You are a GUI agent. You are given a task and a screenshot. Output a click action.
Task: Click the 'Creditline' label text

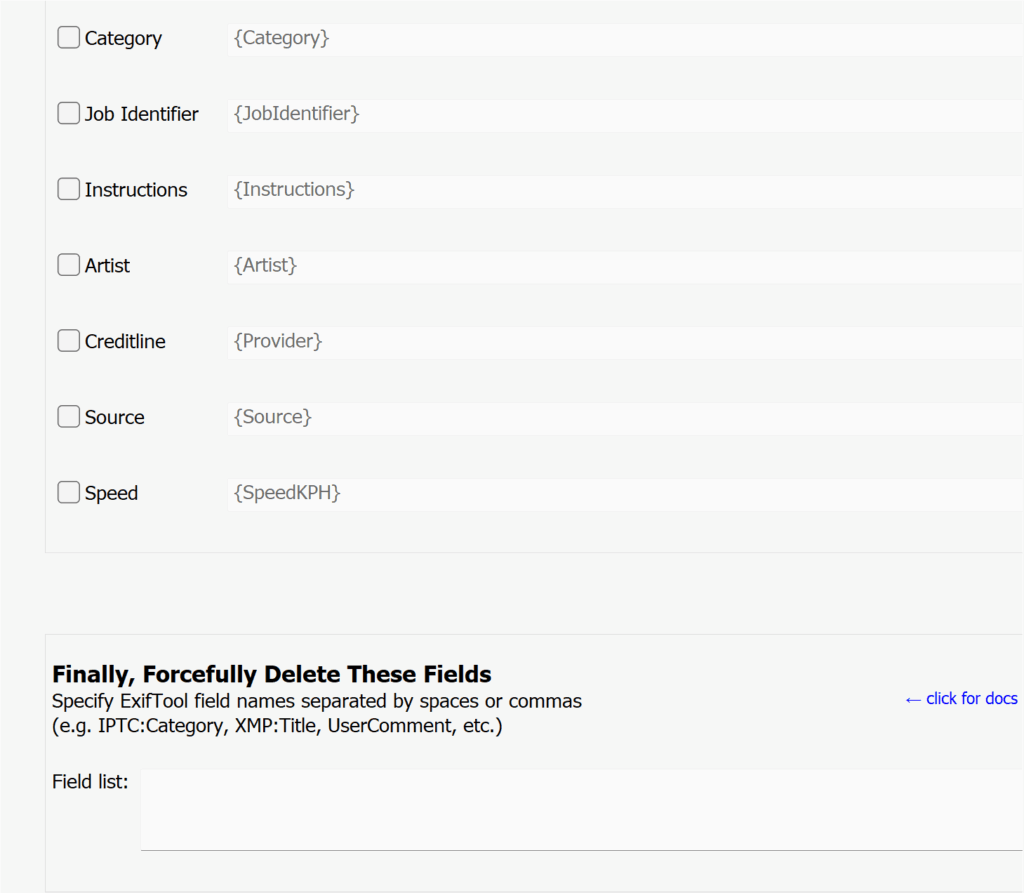coord(125,342)
